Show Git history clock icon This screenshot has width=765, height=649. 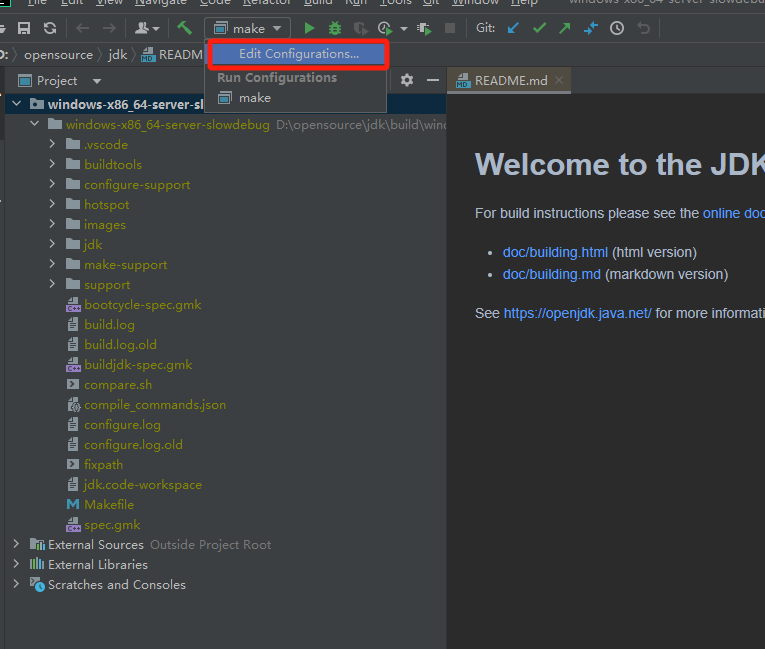pyautogui.click(x=617, y=28)
